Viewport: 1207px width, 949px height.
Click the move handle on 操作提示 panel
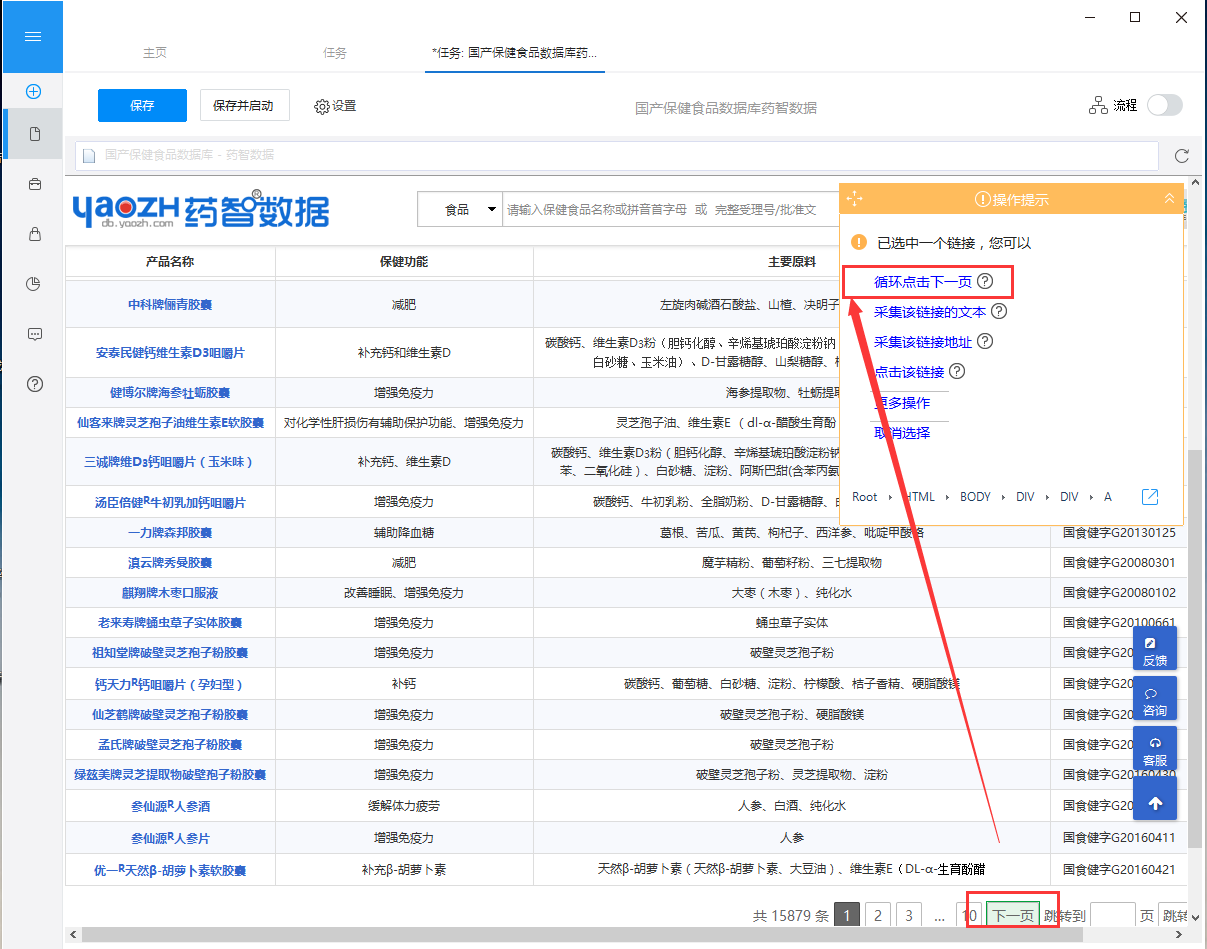[854, 199]
